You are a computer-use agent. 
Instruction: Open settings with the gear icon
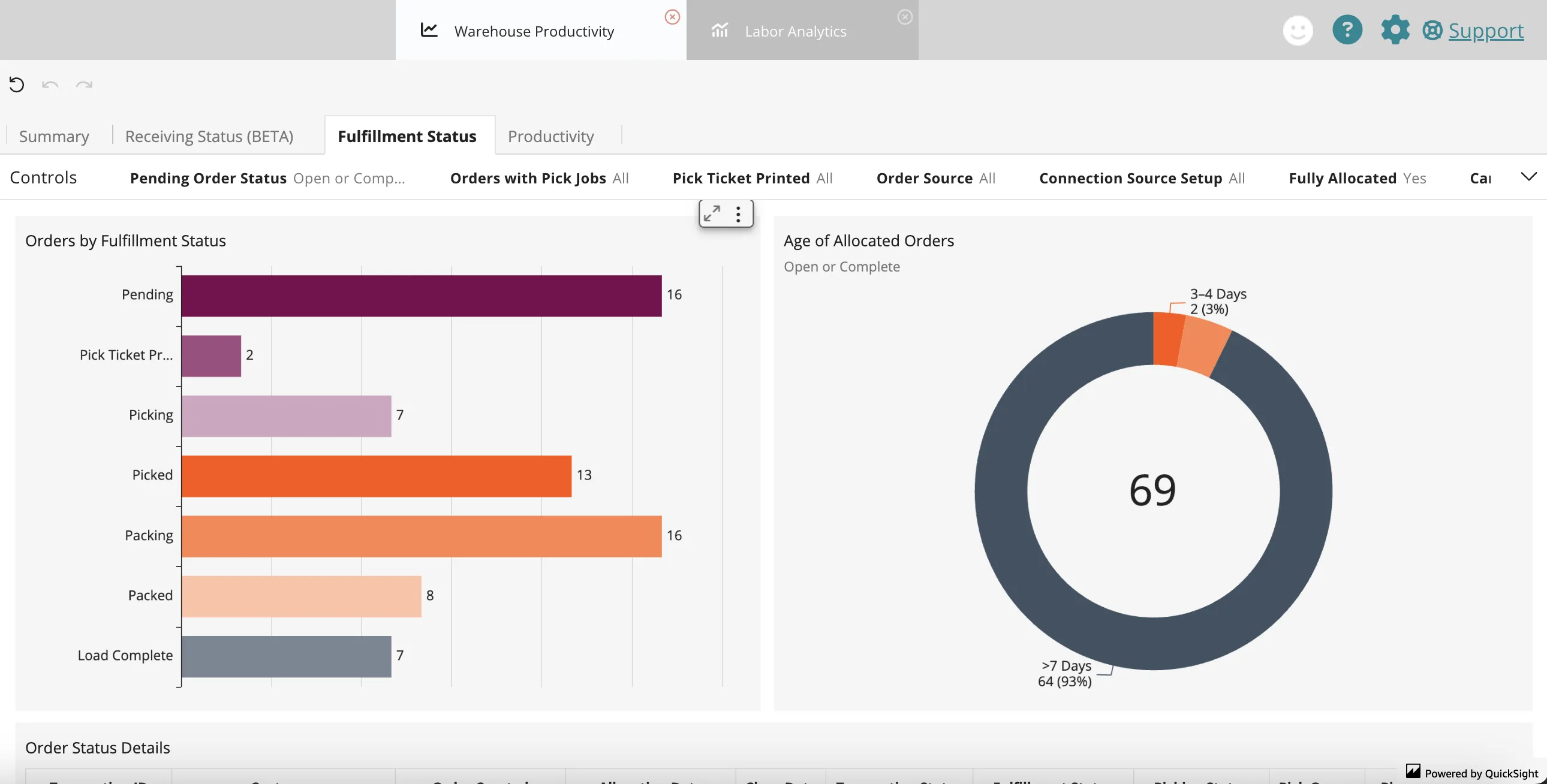click(x=1395, y=30)
